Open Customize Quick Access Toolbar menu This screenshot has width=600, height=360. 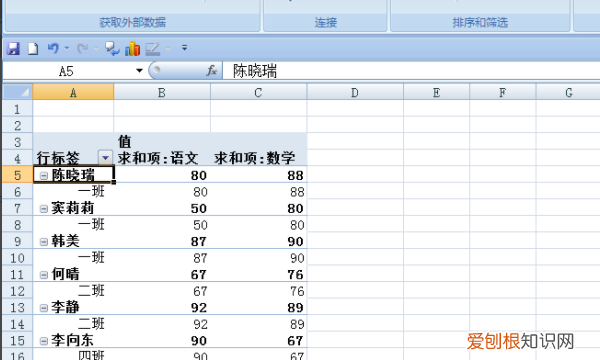tap(184, 48)
